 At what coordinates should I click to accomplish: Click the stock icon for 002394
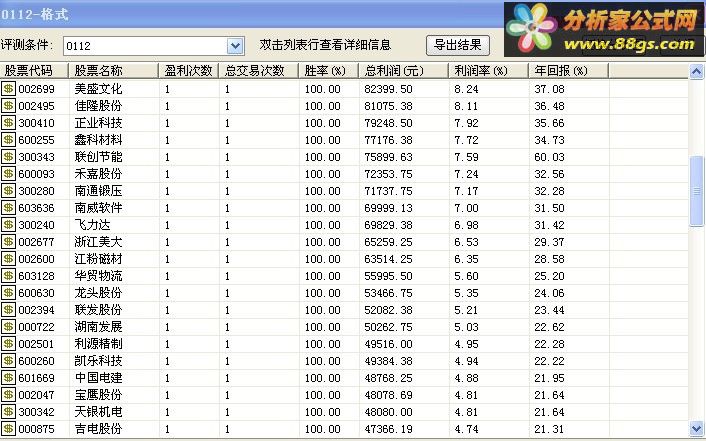pyautogui.click(x=8, y=310)
